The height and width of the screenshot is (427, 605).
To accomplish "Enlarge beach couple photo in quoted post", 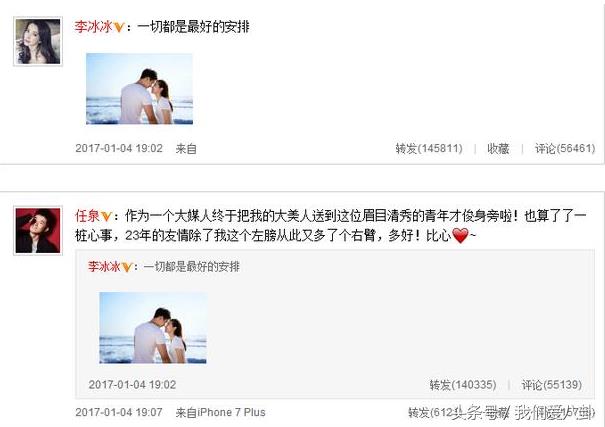I will [153, 327].
